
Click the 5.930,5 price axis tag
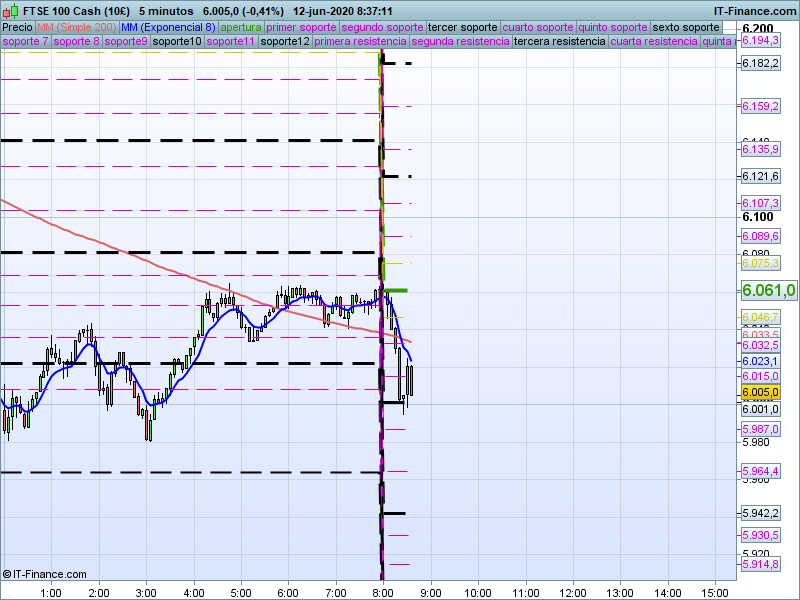click(x=760, y=535)
